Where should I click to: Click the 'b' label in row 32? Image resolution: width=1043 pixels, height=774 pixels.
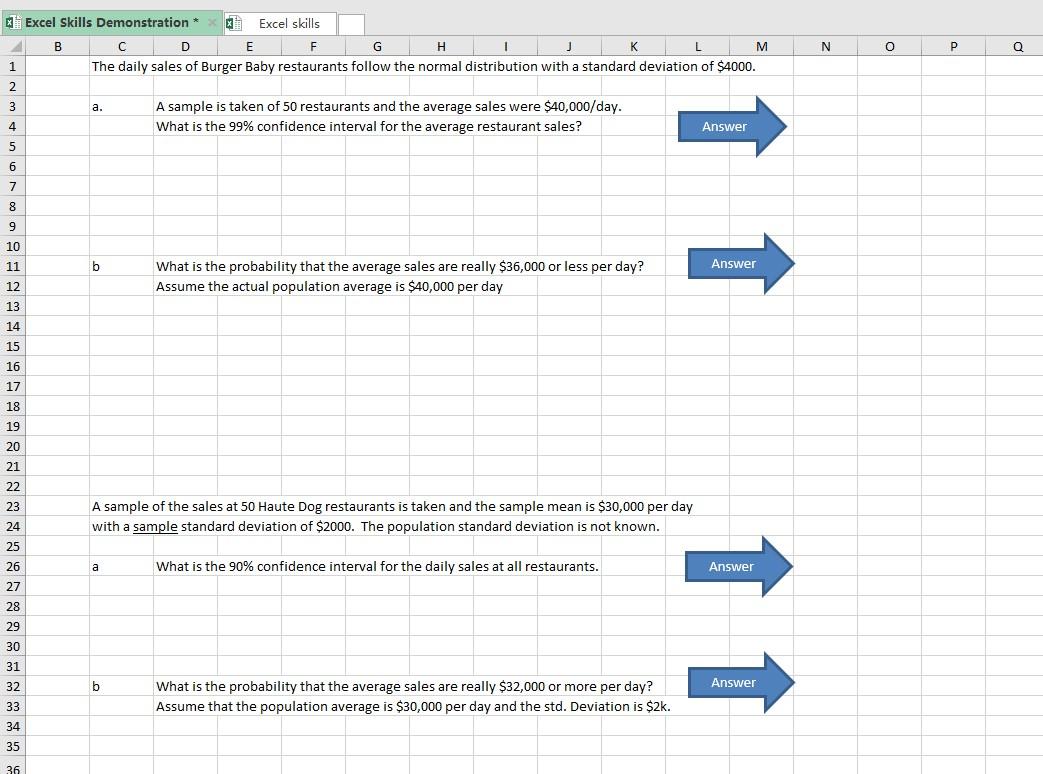(x=96, y=686)
